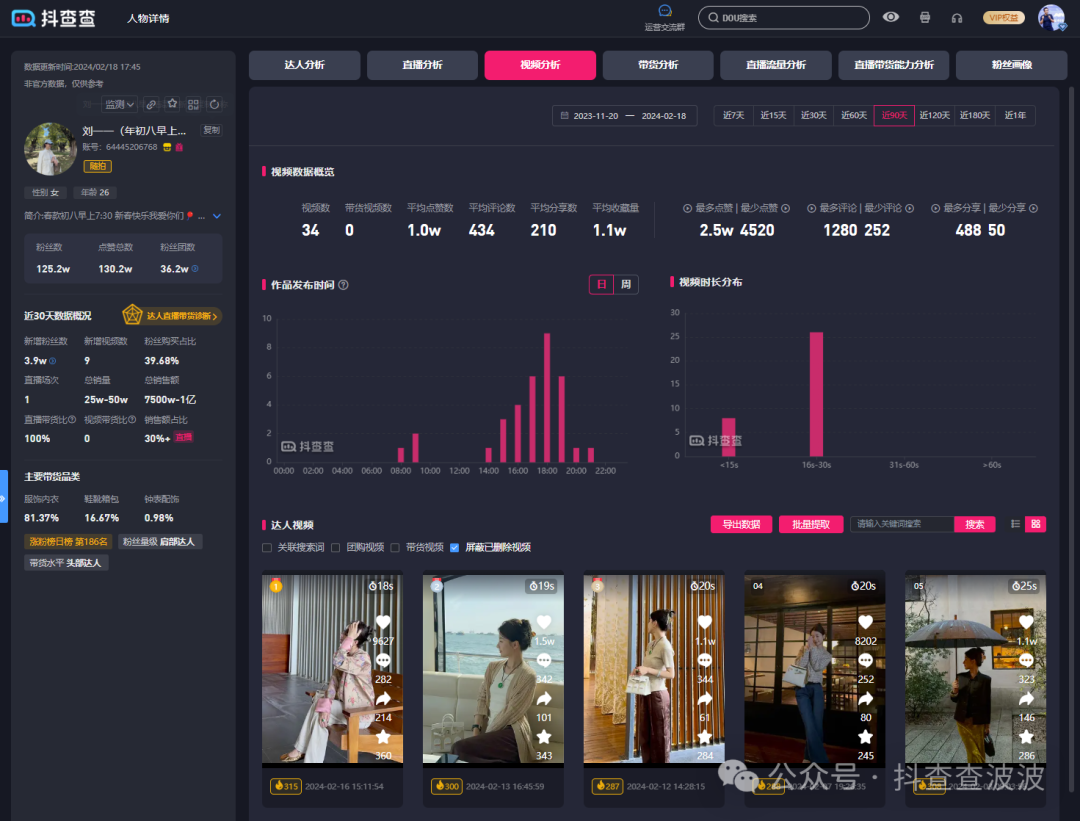Switch to grid view icon
The image size is (1080, 821).
1035,524
